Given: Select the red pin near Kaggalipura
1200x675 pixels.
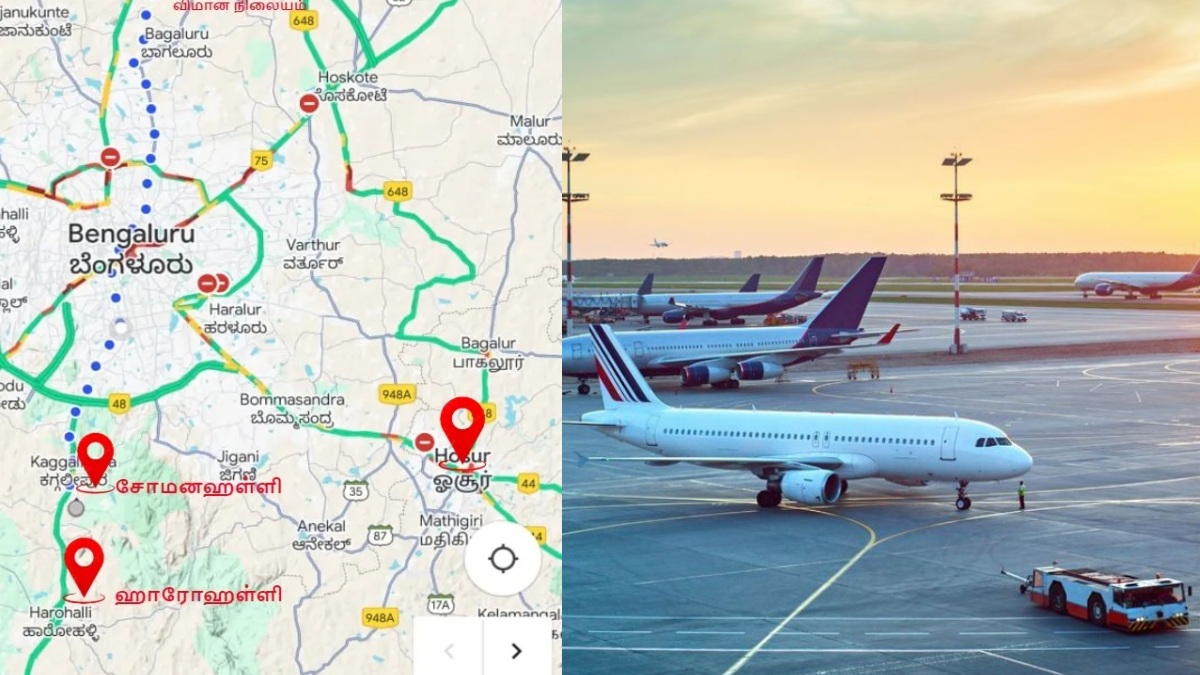Looking at the screenshot, I should [95, 459].
